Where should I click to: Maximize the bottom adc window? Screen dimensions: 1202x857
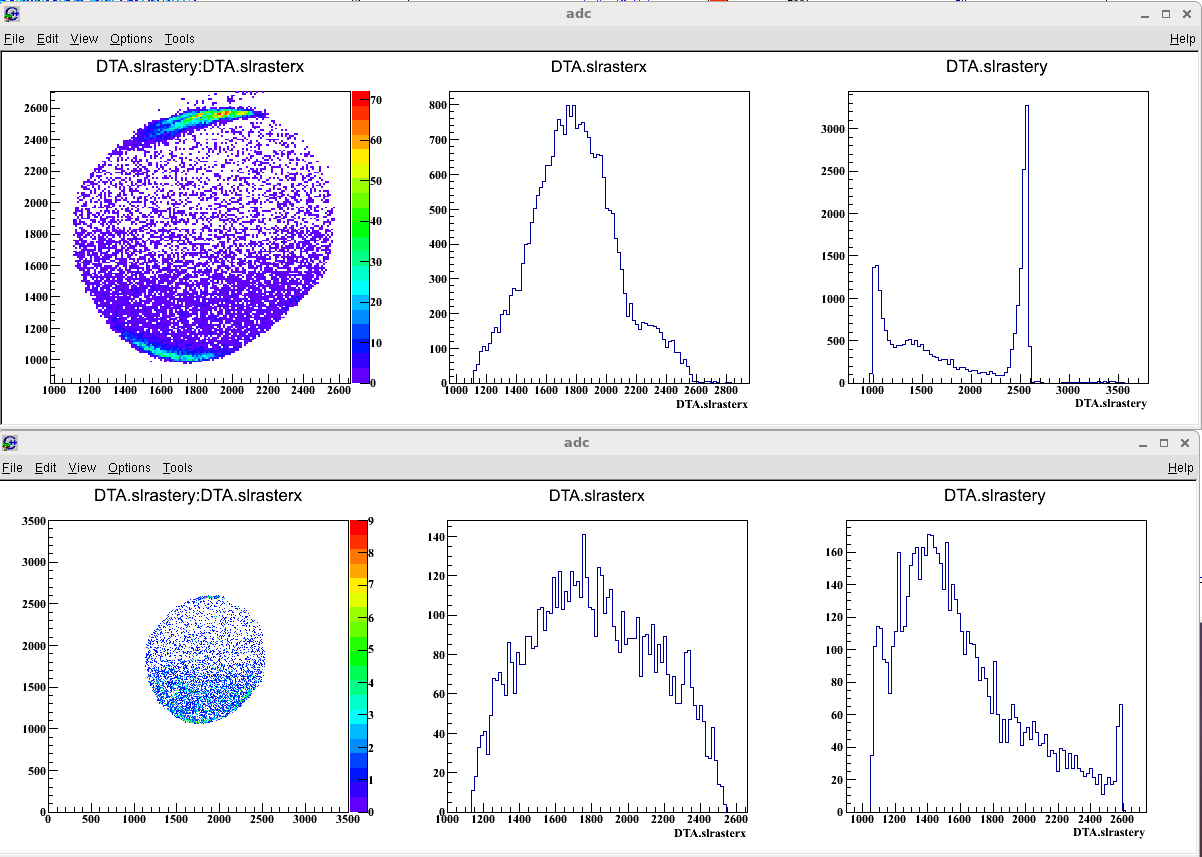[x=1164, y=443]
